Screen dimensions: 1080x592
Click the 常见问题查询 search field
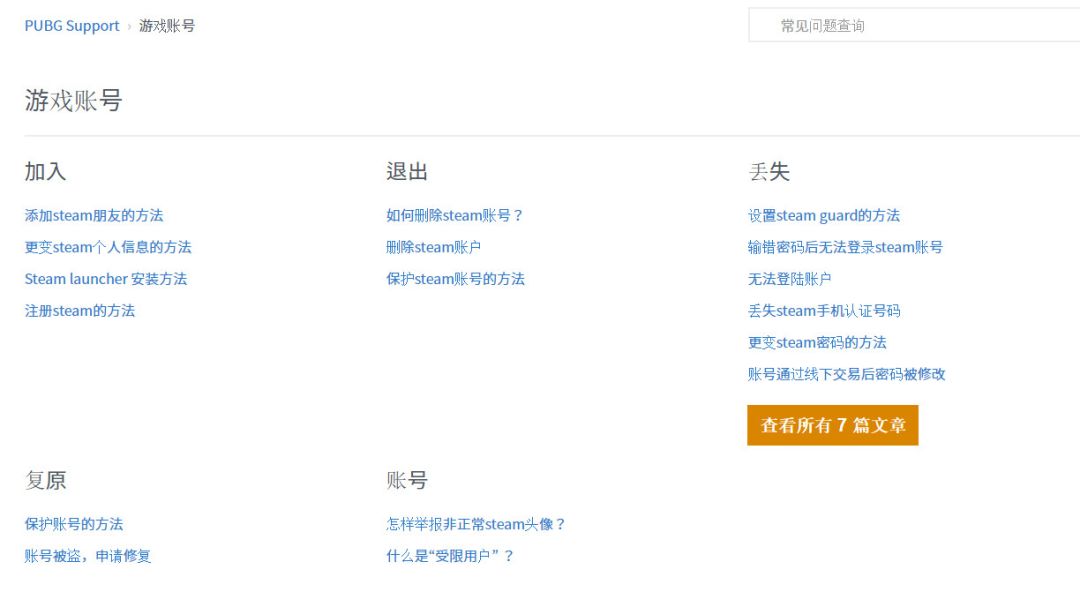pos(913,26)
